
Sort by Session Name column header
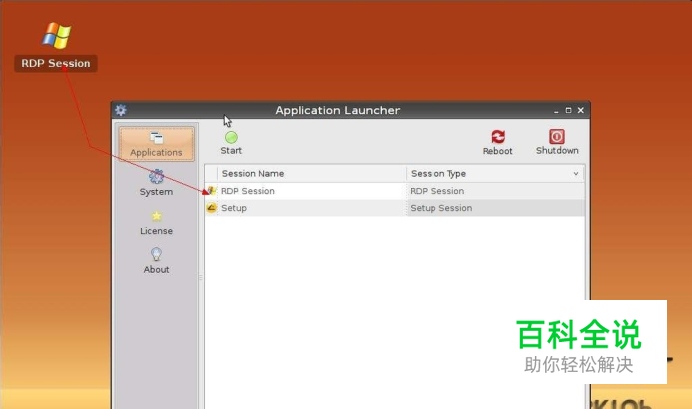(312, 174)
